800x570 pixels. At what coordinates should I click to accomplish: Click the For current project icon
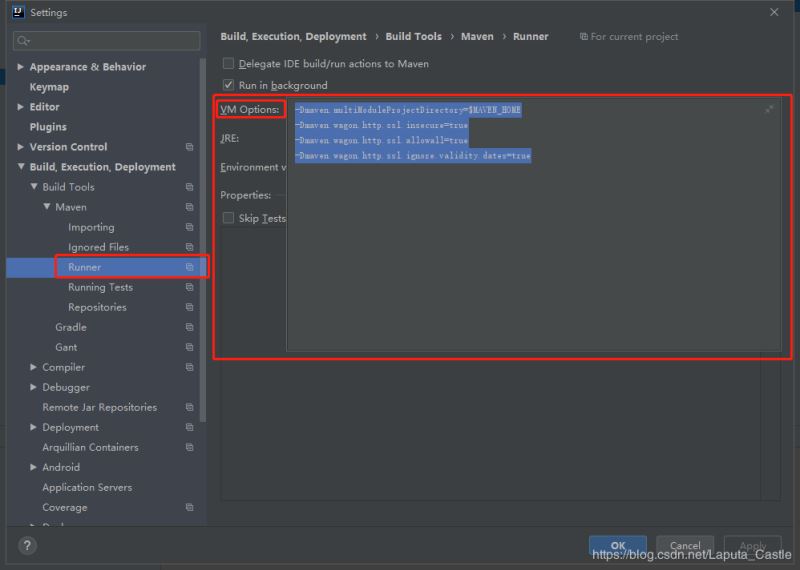point(584,37)
